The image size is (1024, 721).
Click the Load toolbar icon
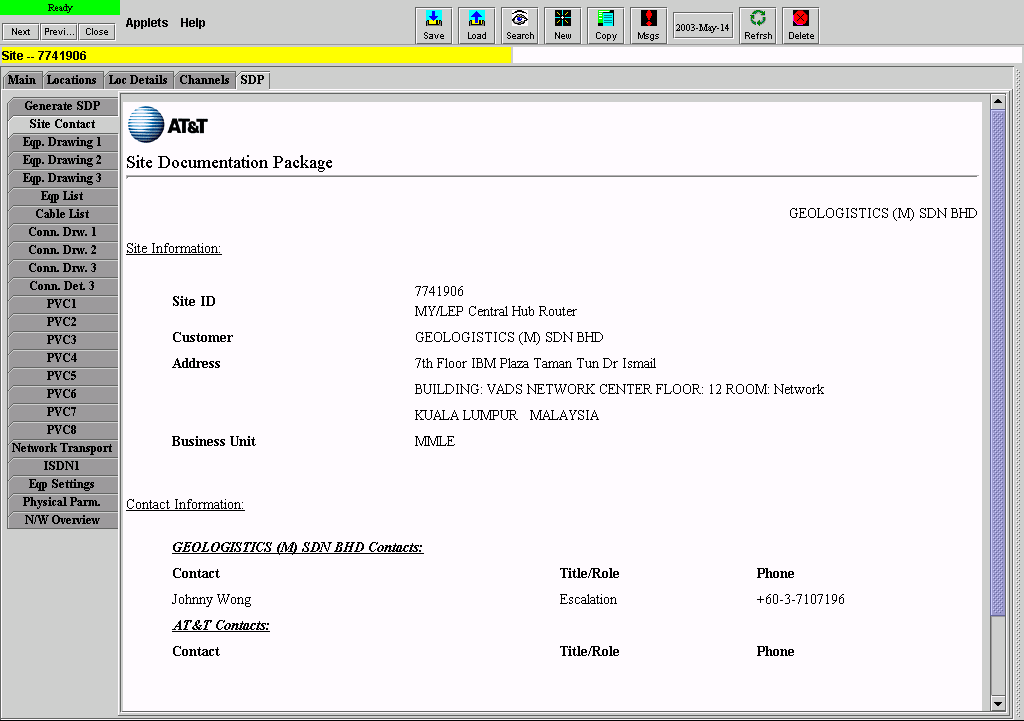[x=477, y=25]
